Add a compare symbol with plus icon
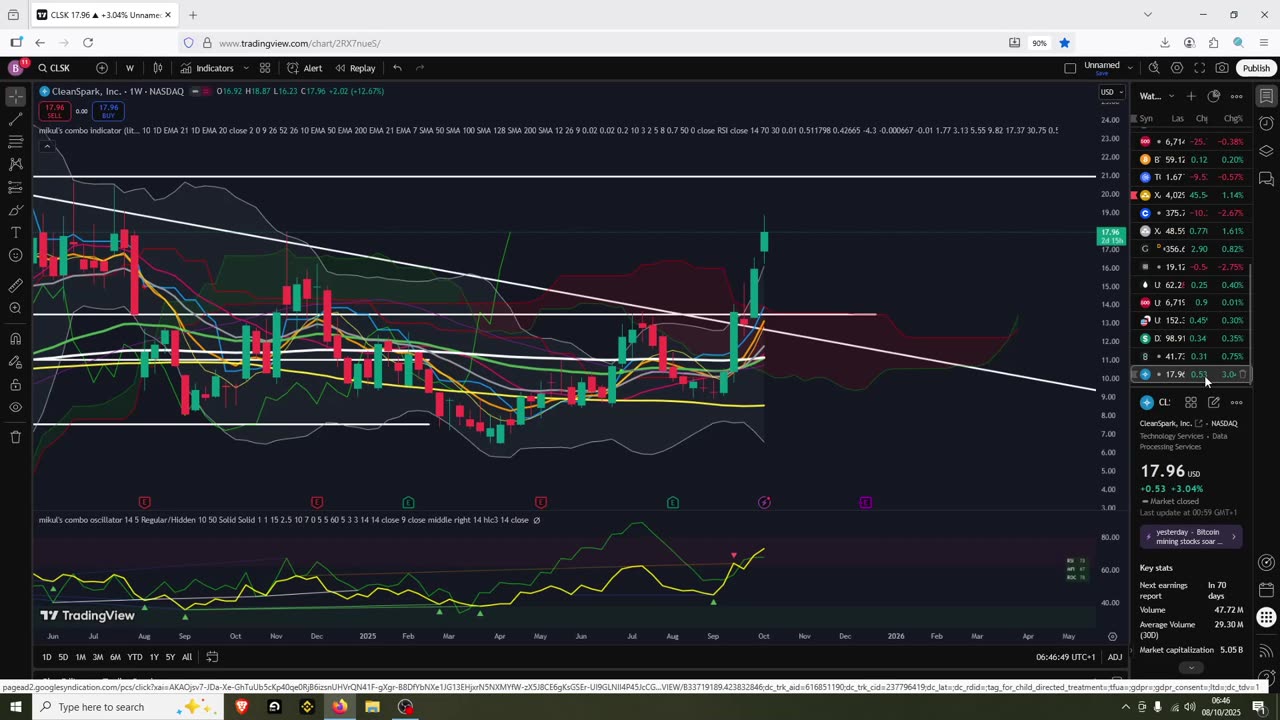 (x=102, y=68)
